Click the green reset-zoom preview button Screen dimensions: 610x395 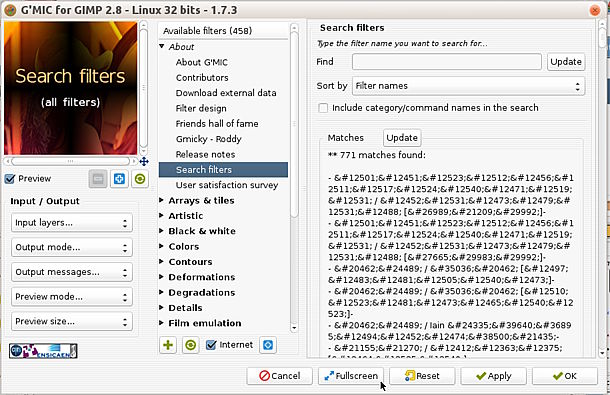(x=140, y=179)
